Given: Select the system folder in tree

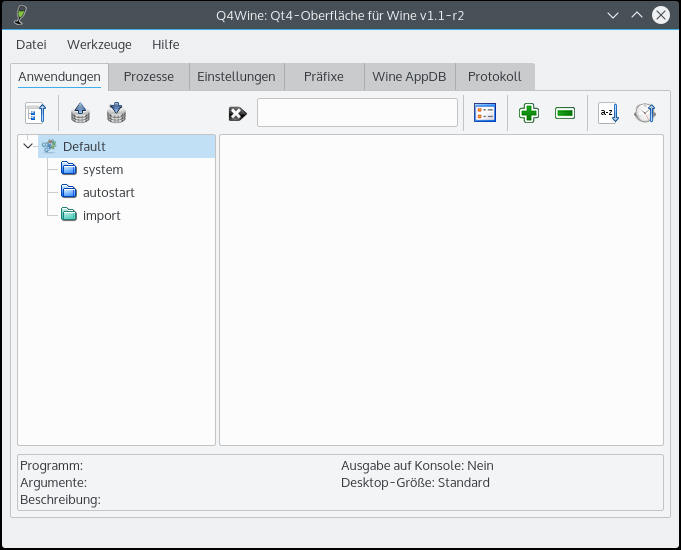Looking at the screenshot, I should 102,169.
